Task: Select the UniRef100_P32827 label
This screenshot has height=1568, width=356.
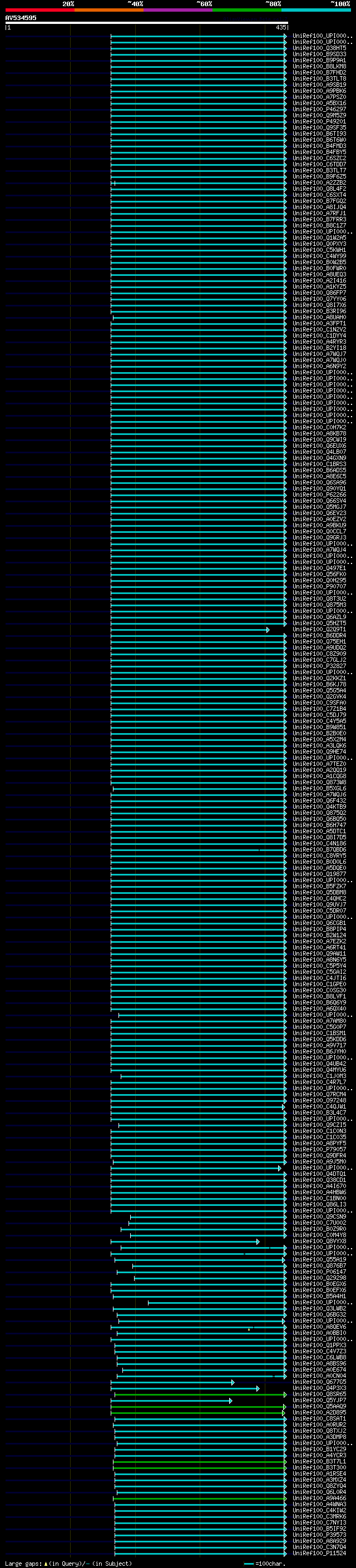Action: pyautogui.click(x=319, y=666)
